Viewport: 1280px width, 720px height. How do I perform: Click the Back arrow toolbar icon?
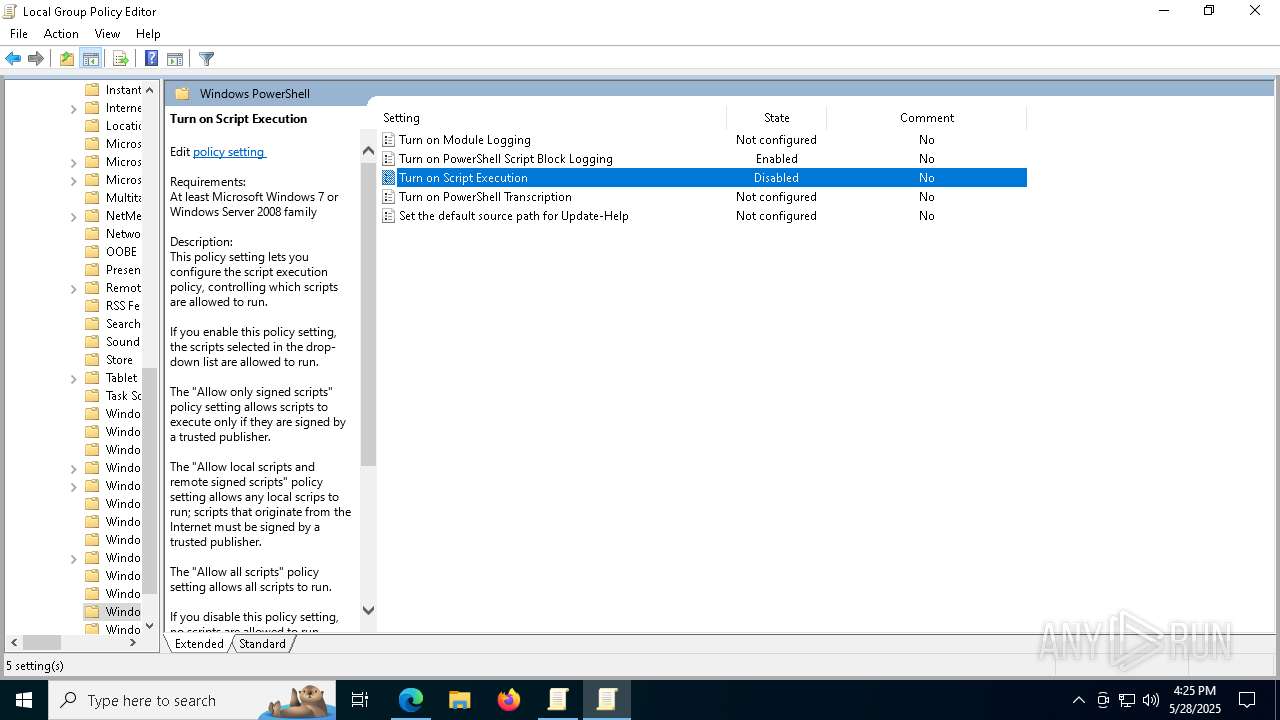coord(13,59)
